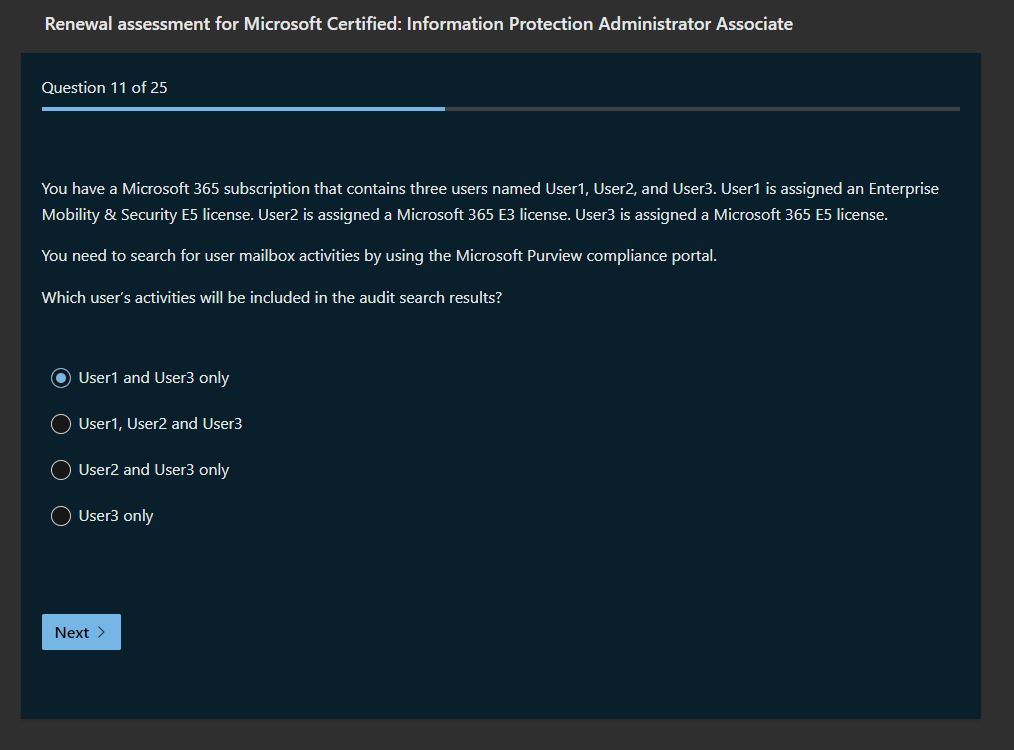Screen dimensions: 1014x750
Task: Click the "User2 and User3 only" answer label text
Action: (154, 470)
